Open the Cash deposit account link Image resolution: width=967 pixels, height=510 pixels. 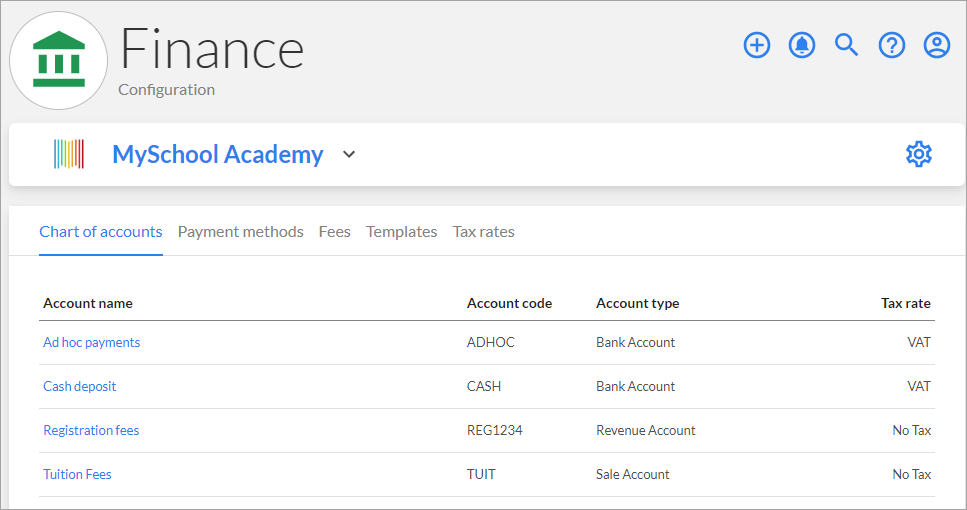80,386
